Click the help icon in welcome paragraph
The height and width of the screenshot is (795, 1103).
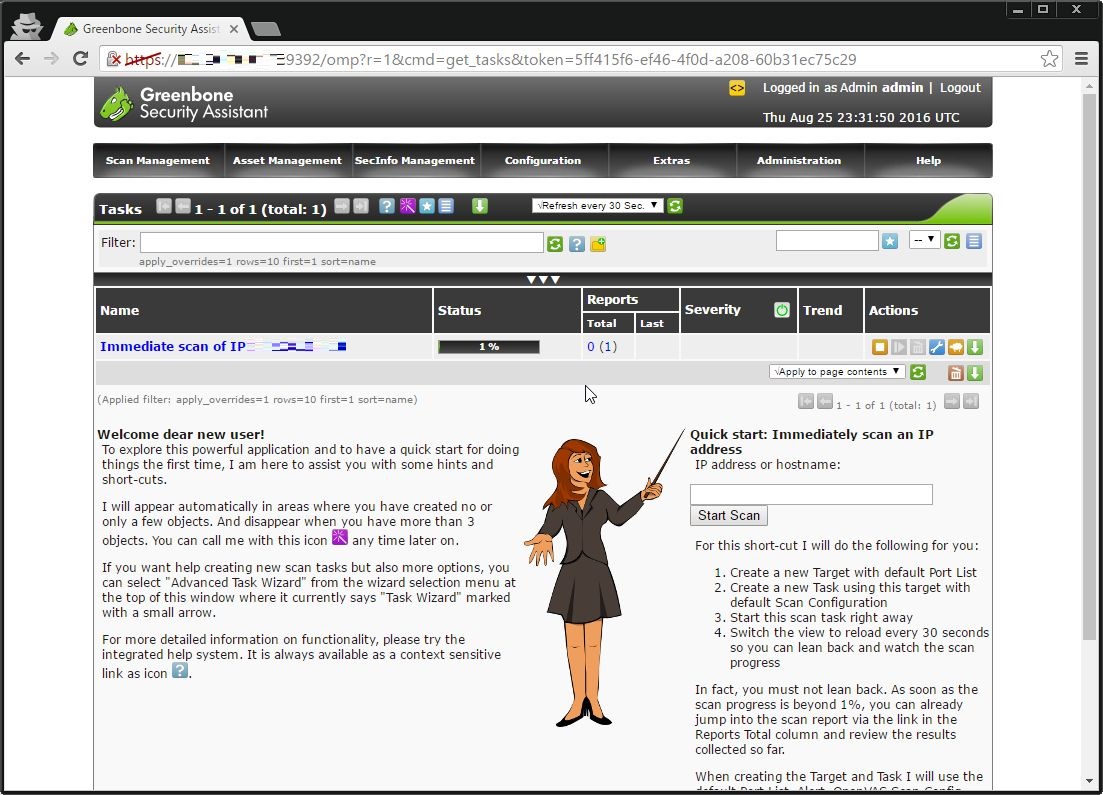coord(180,670)
